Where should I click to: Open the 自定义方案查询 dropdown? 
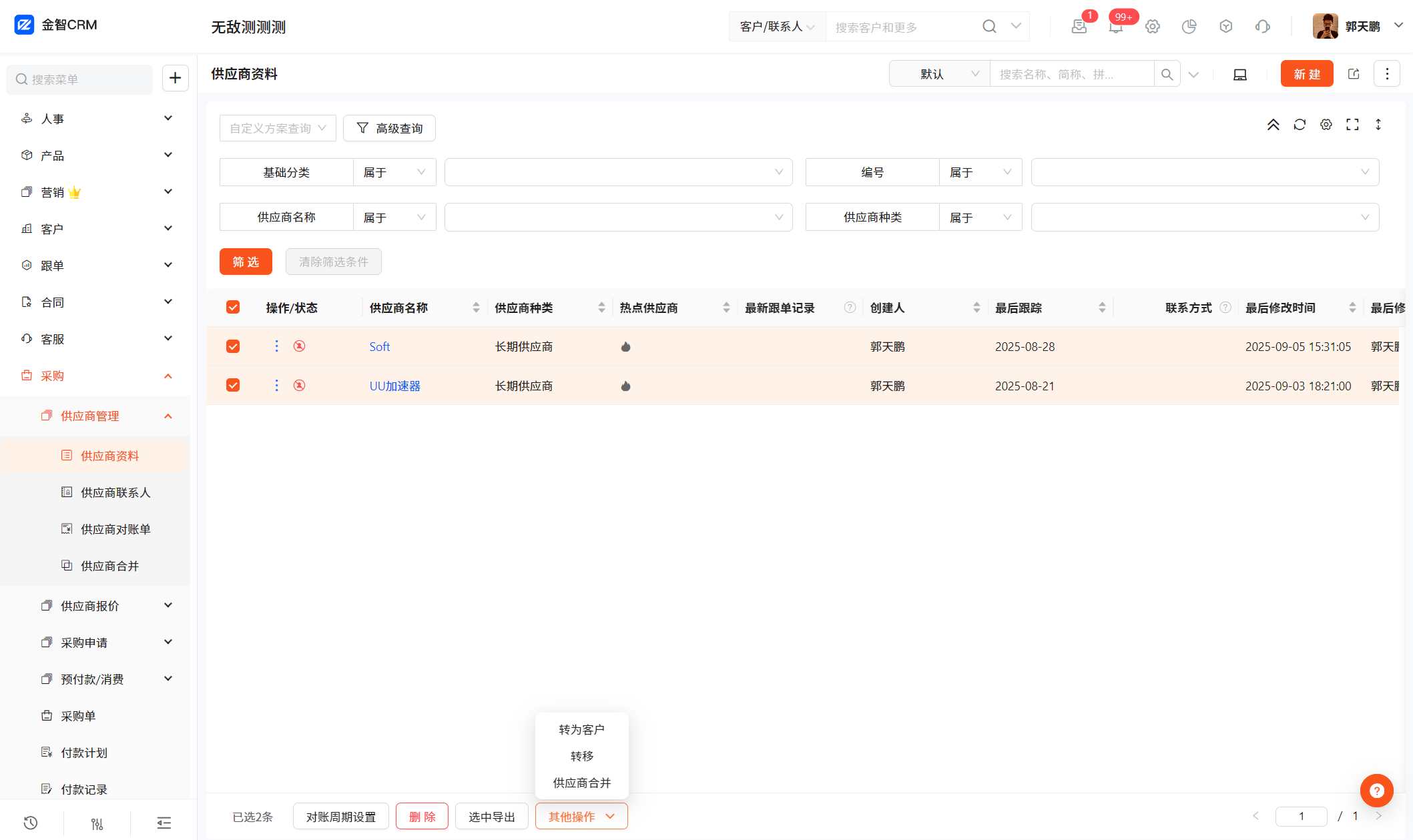point(278,128)
